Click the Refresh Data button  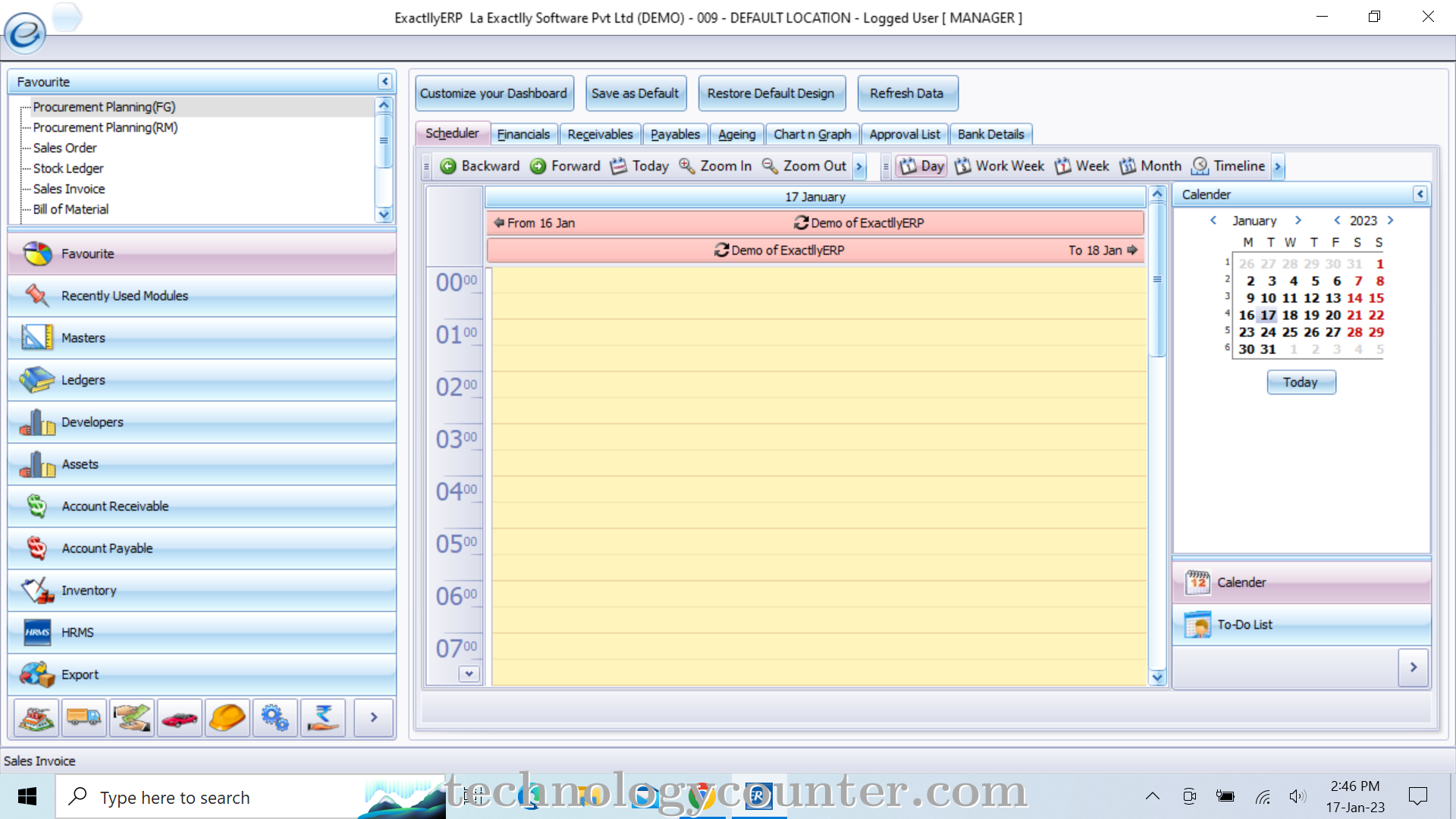tap(908, 93)
